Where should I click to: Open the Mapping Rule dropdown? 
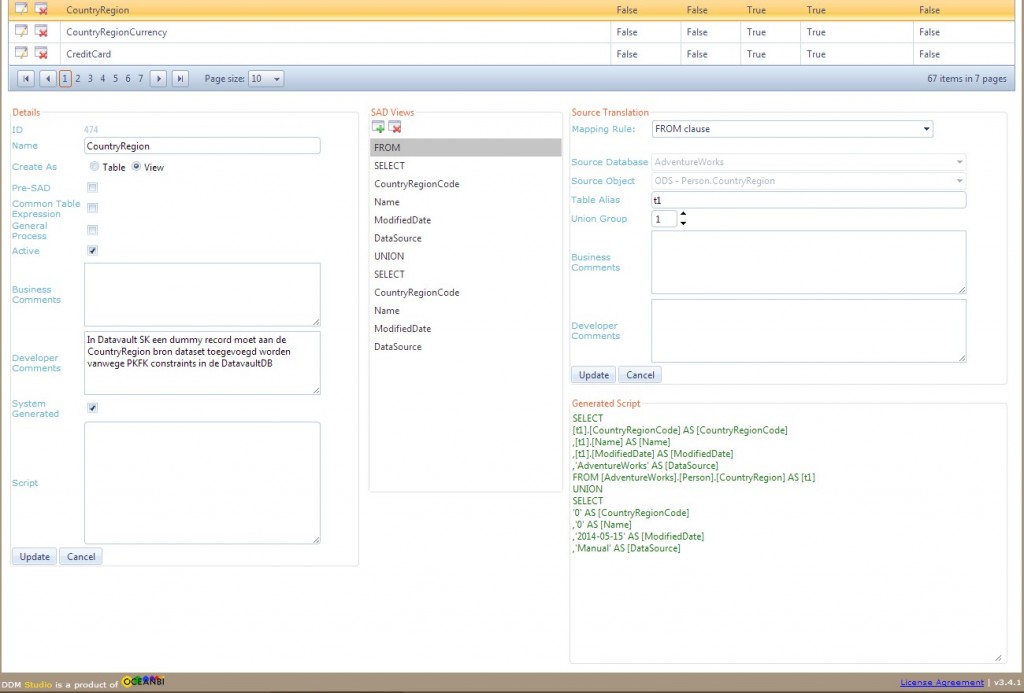(792, 129)
